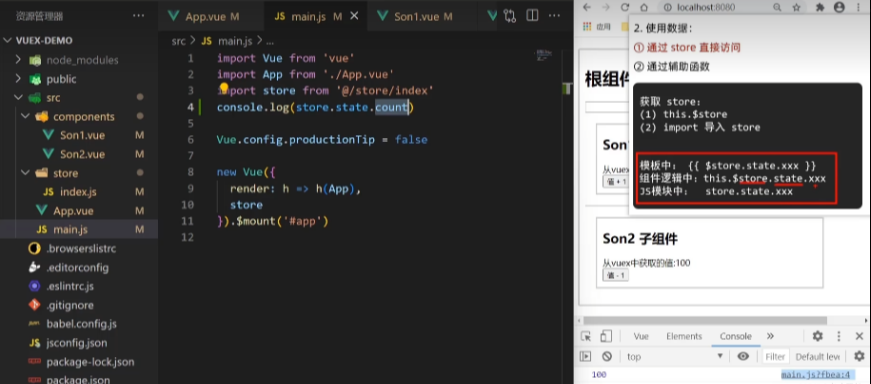Open DevTools settings gear

pyautogui.click(x=818, y=336)
